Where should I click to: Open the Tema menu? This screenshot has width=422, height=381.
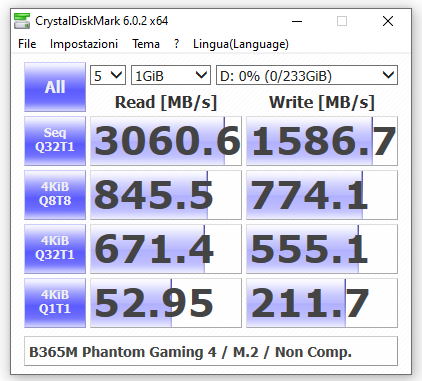tap(146, 44)
